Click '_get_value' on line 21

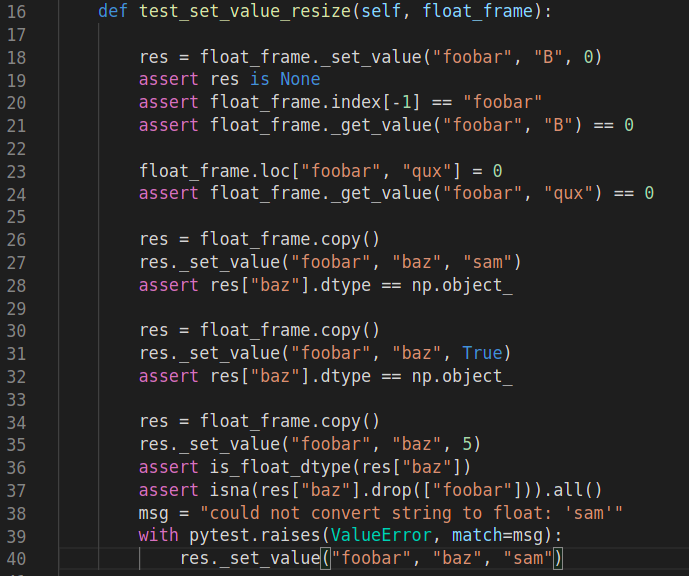click(x=381, y=125)
